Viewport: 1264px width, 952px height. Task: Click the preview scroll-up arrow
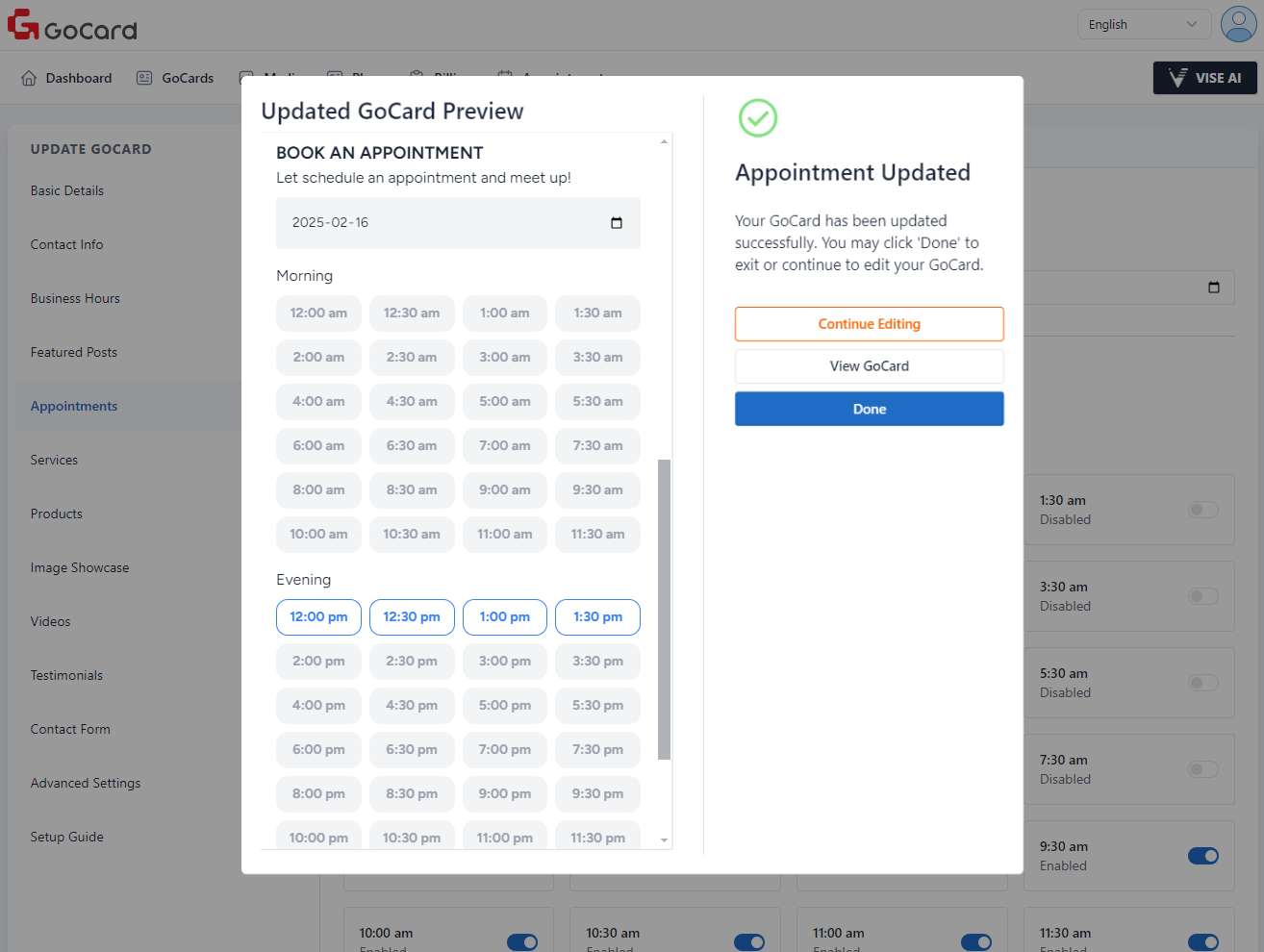click(x=664, y=142)
